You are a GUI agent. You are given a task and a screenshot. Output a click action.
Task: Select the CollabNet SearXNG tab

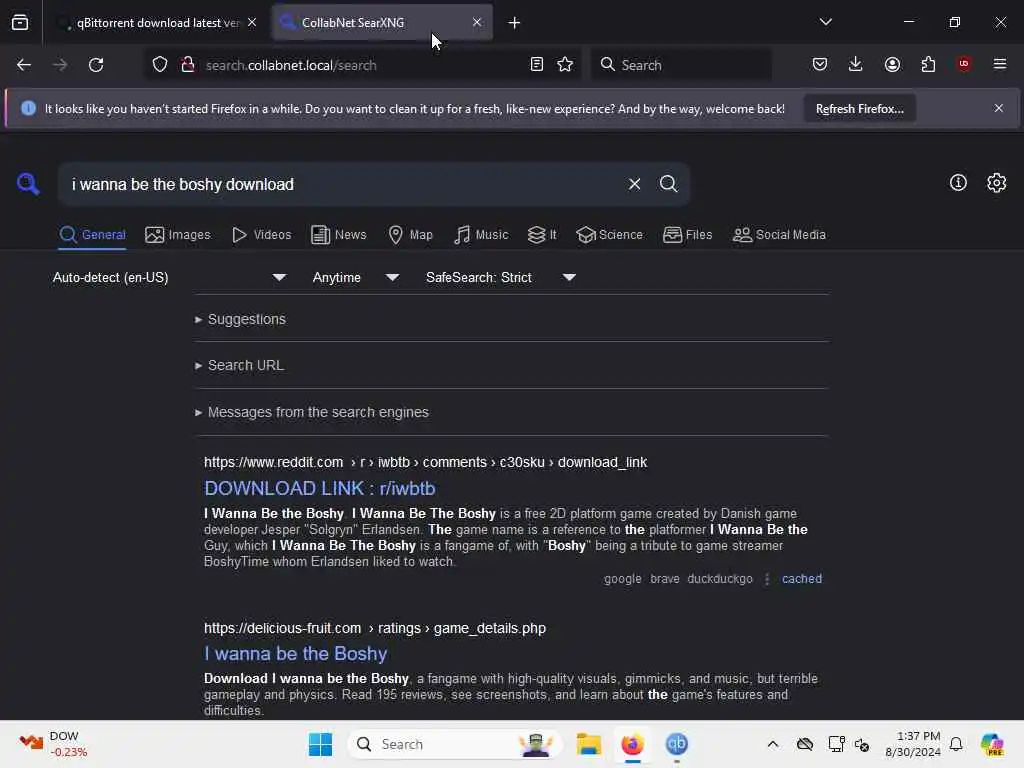click(382, 23)
